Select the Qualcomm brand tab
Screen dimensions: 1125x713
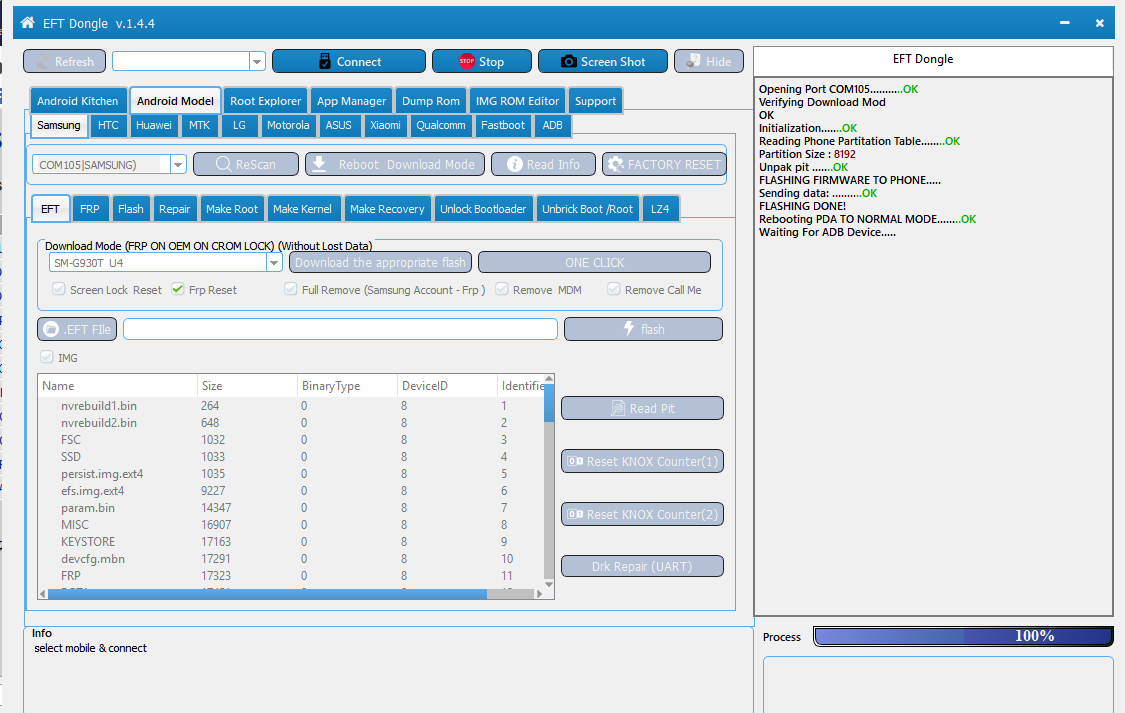[441, 126]
